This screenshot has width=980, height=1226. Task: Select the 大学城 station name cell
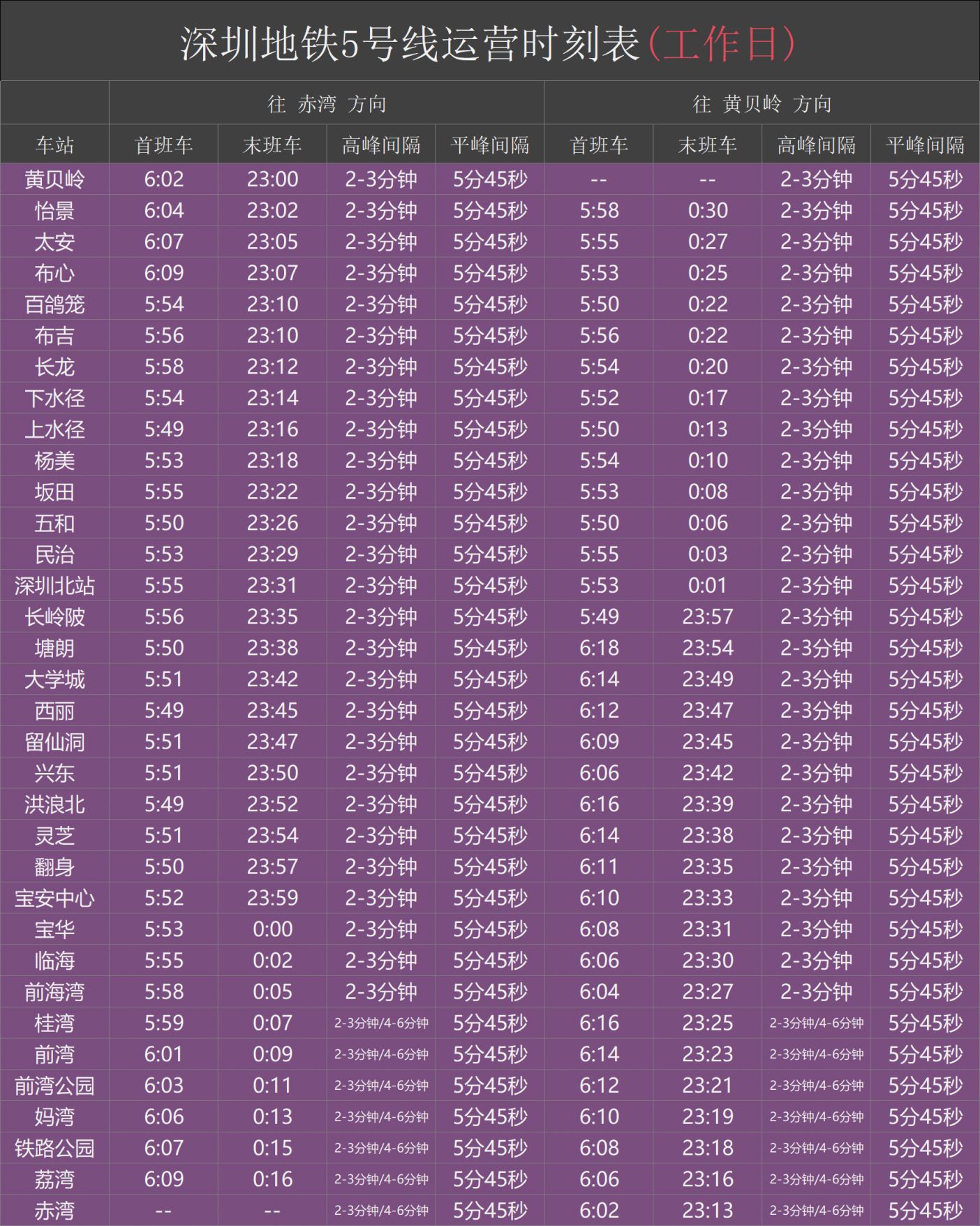(x=54, y=679)
